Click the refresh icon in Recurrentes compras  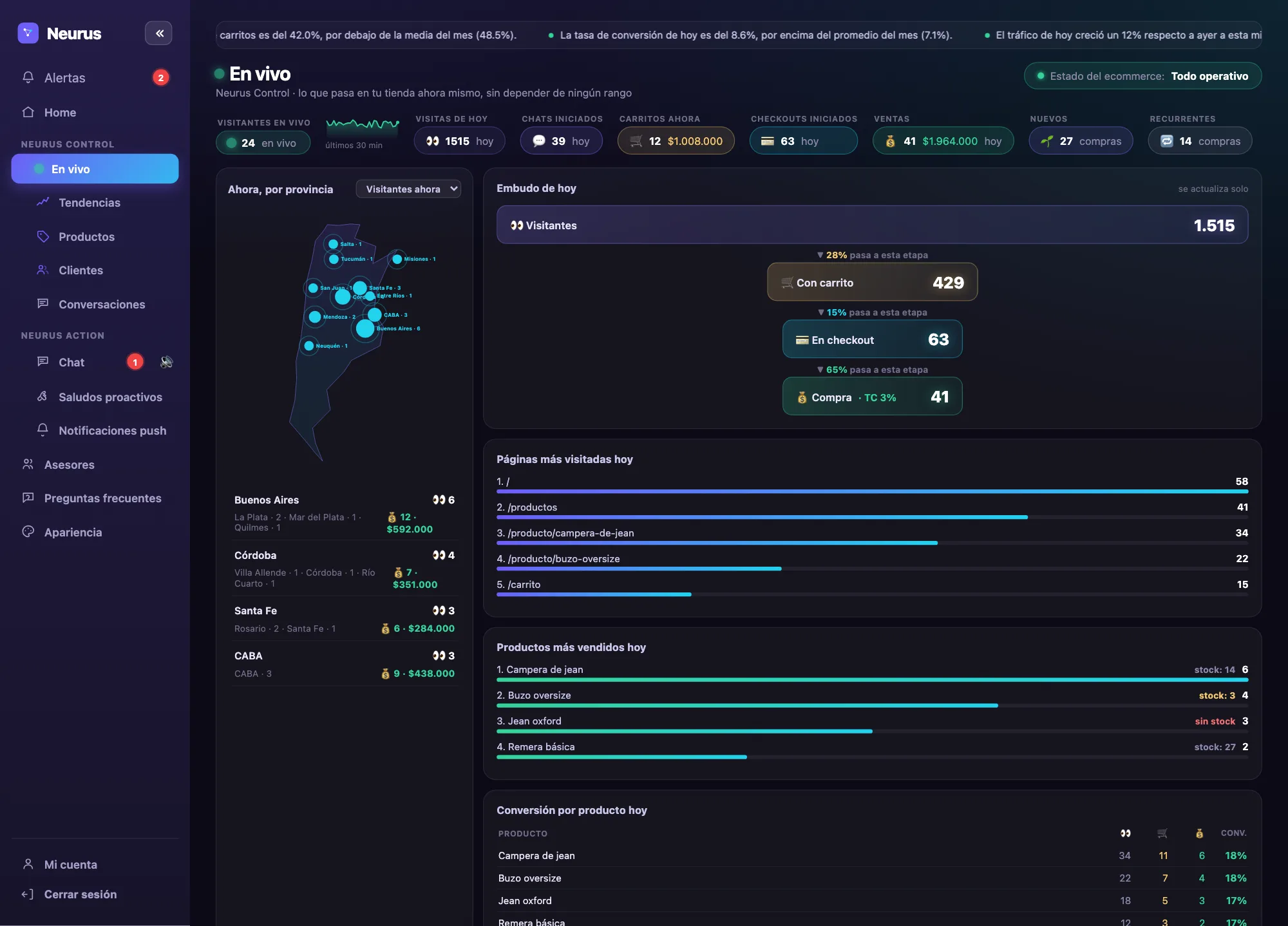(x=1167, y=141)
